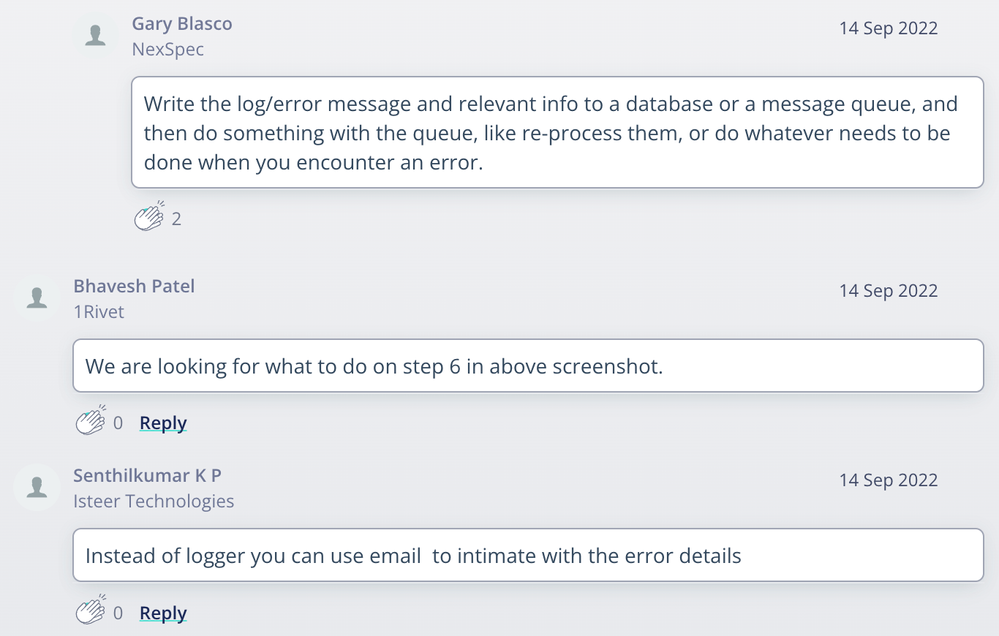Reply to Bhavesh Patel's comment

click(x=163, y=423)
